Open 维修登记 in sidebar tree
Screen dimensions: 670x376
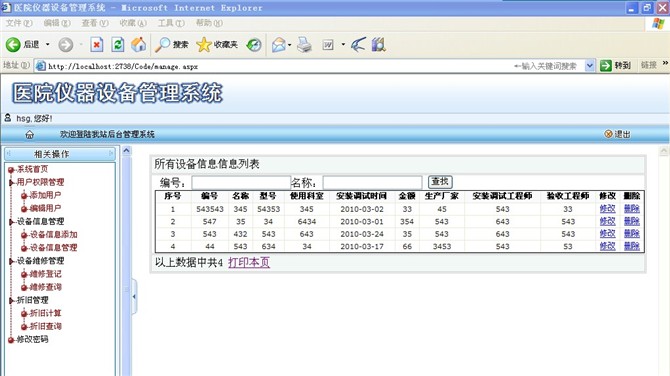click(45, 274)
